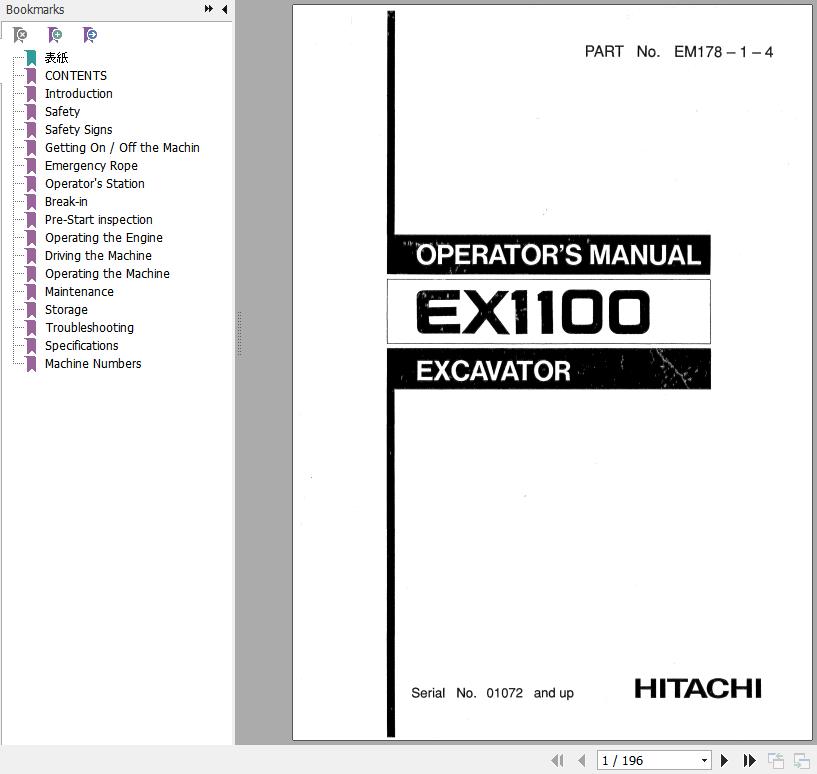Open the Storage bookmark
The image size is (817, 774).
point(66,310)
